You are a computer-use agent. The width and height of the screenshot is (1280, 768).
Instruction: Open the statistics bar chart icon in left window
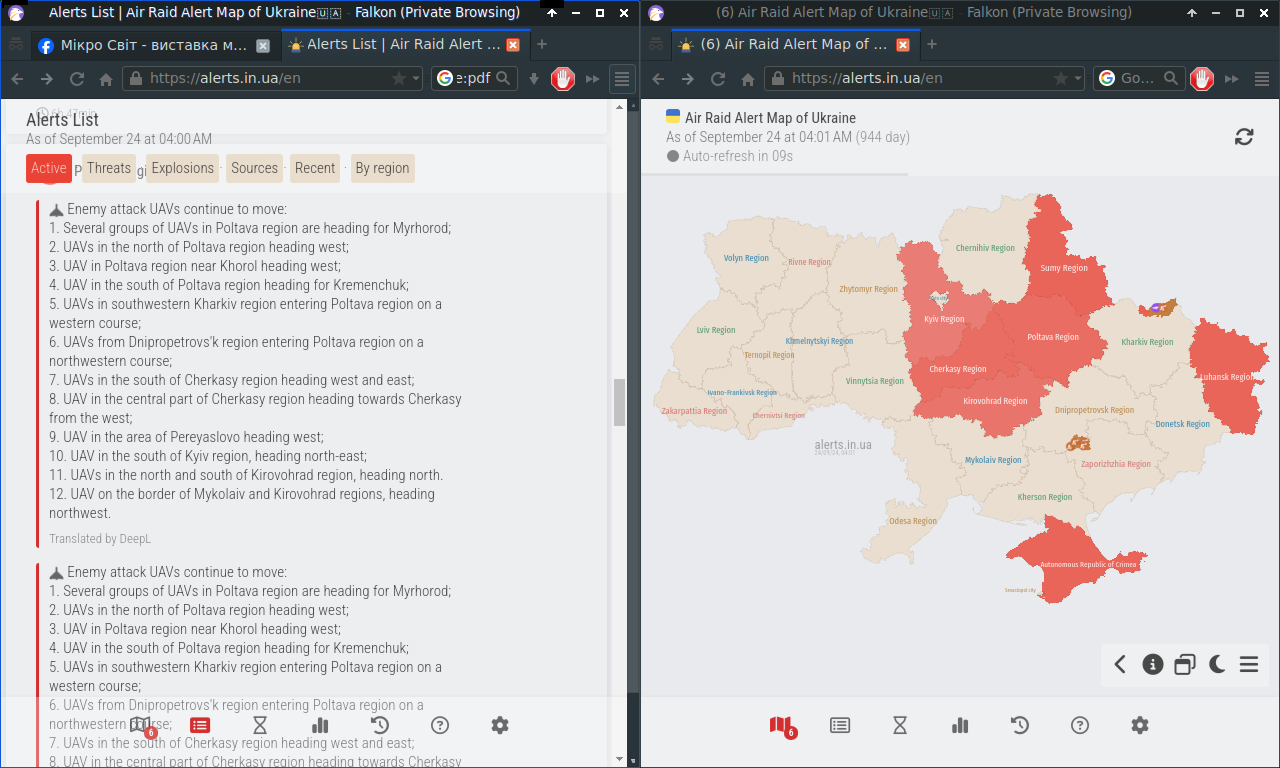[x=320, y=726]
